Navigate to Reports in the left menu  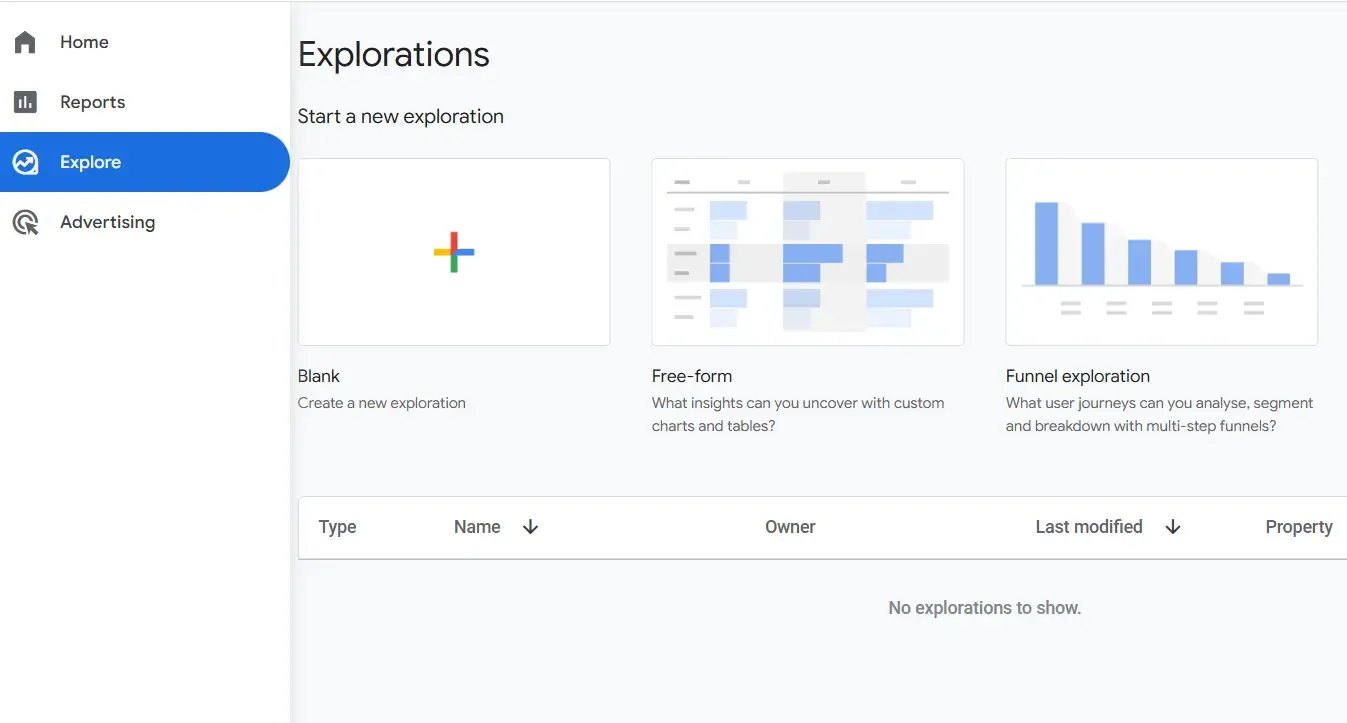92,101
